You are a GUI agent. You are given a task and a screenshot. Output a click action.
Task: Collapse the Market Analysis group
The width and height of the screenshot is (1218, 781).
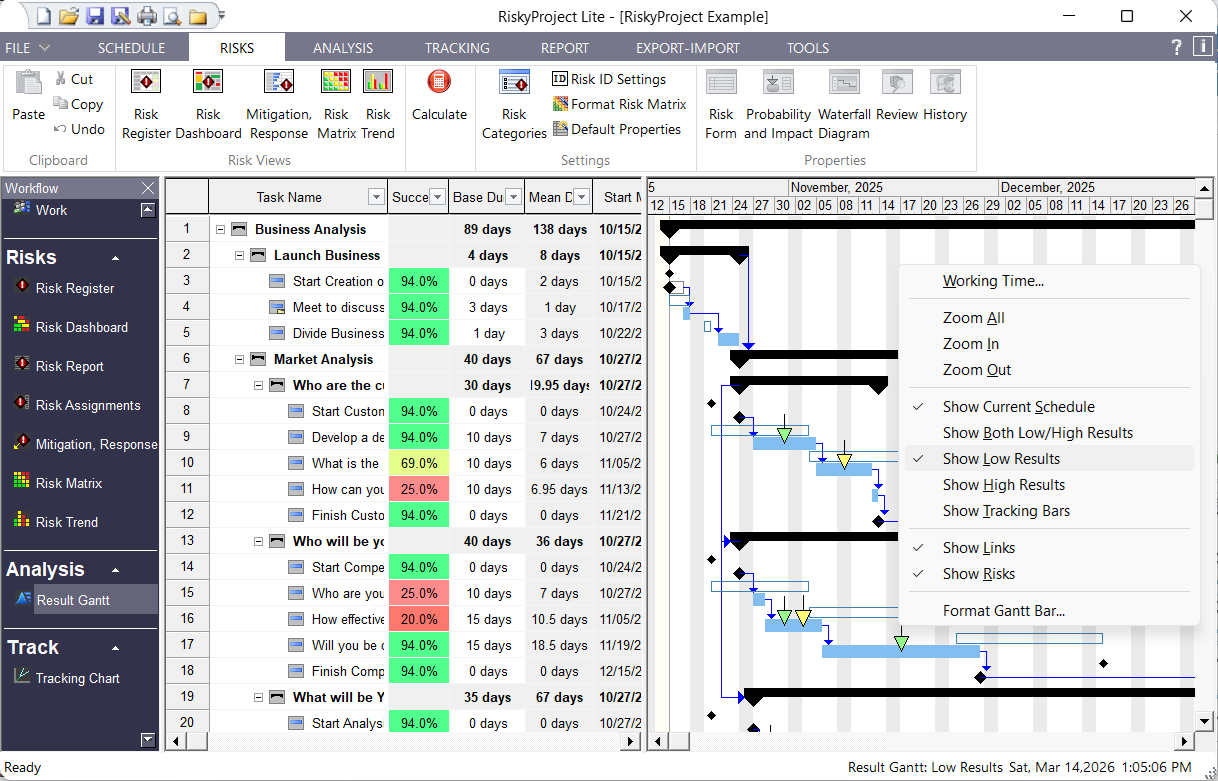pos(238,358)
